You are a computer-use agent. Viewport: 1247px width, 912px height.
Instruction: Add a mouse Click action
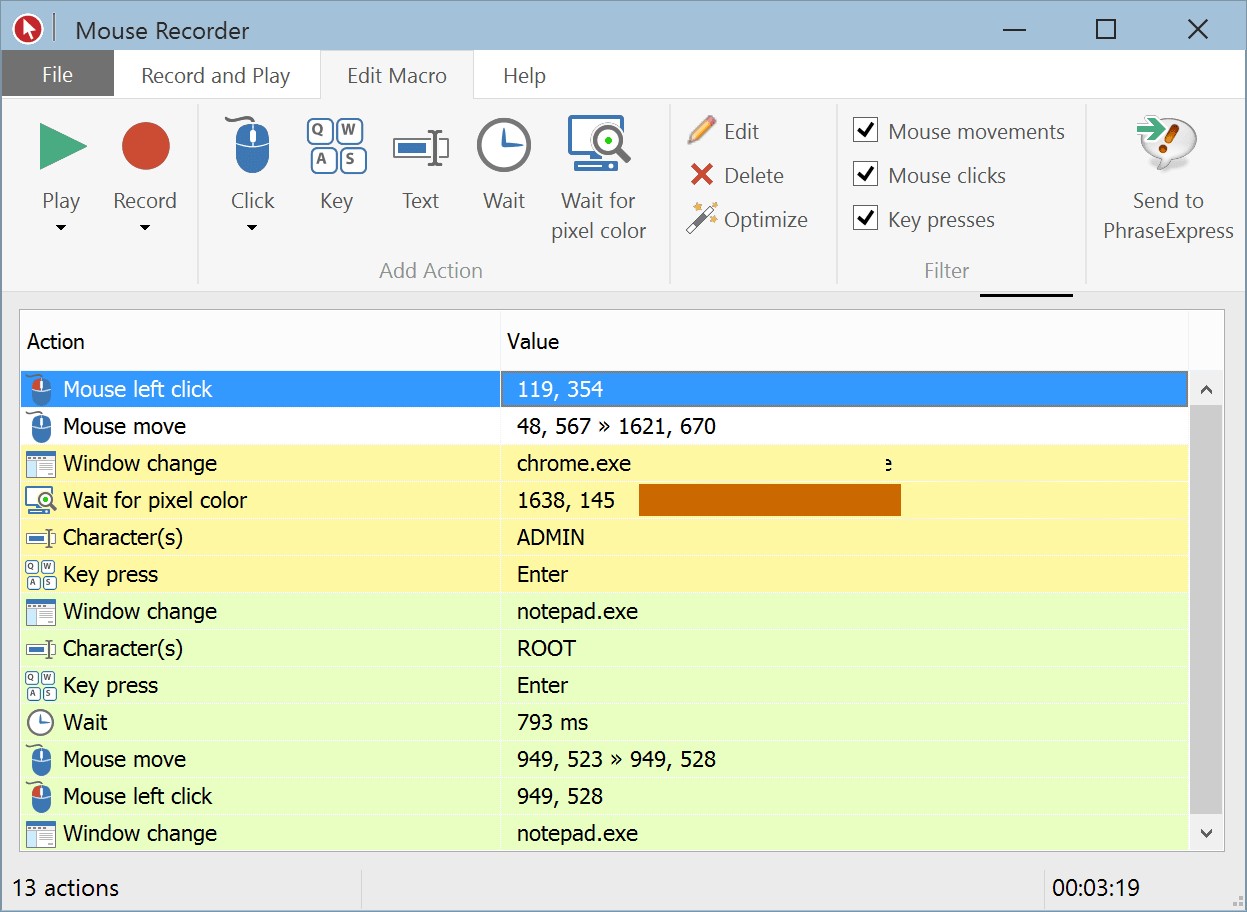click(252, 147)
